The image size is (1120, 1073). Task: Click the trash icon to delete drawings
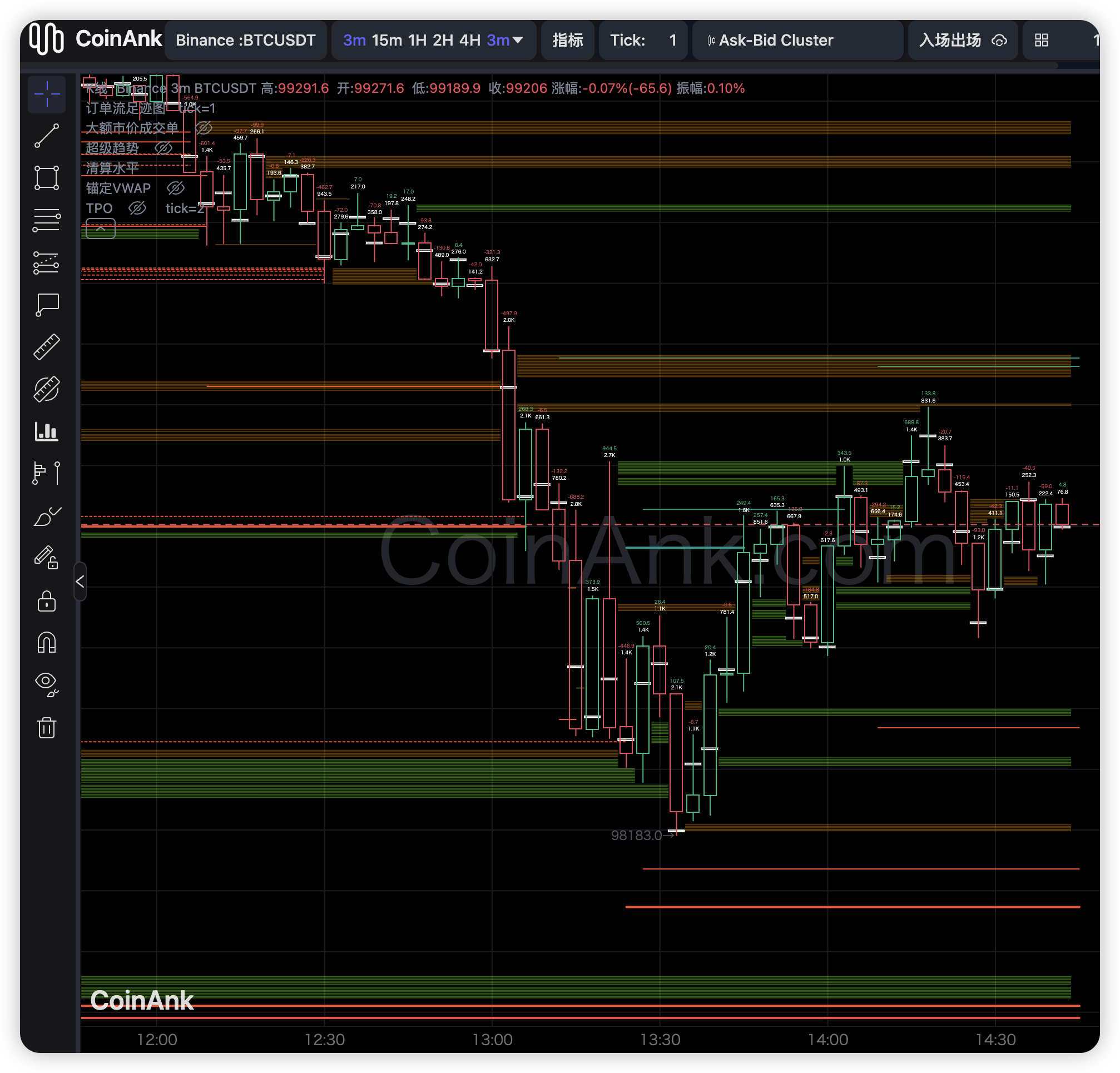tap(46, 728)
